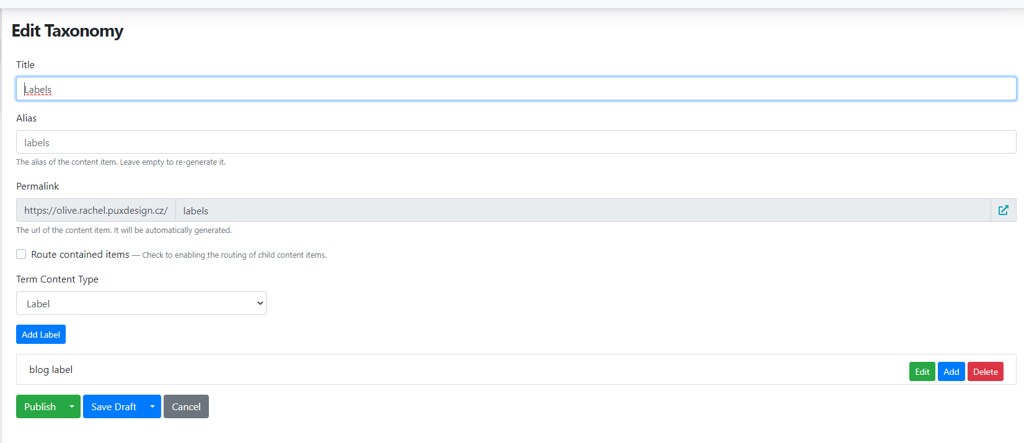Viewport: 1024px width, 443px height.
Task: Expand the Save Draft dropdown arrow
Action: click(152, 407)
